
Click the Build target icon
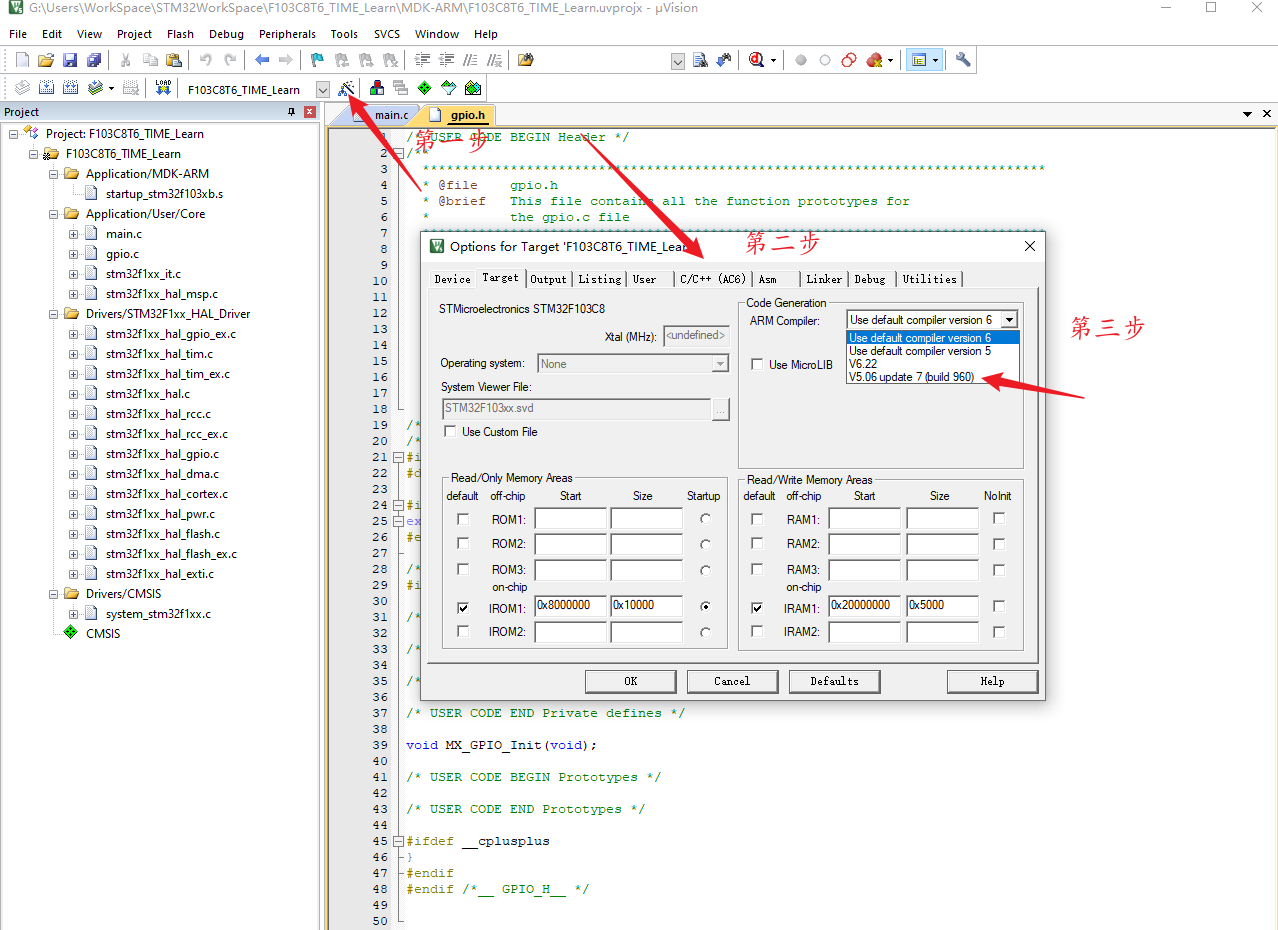click(46, 88)
